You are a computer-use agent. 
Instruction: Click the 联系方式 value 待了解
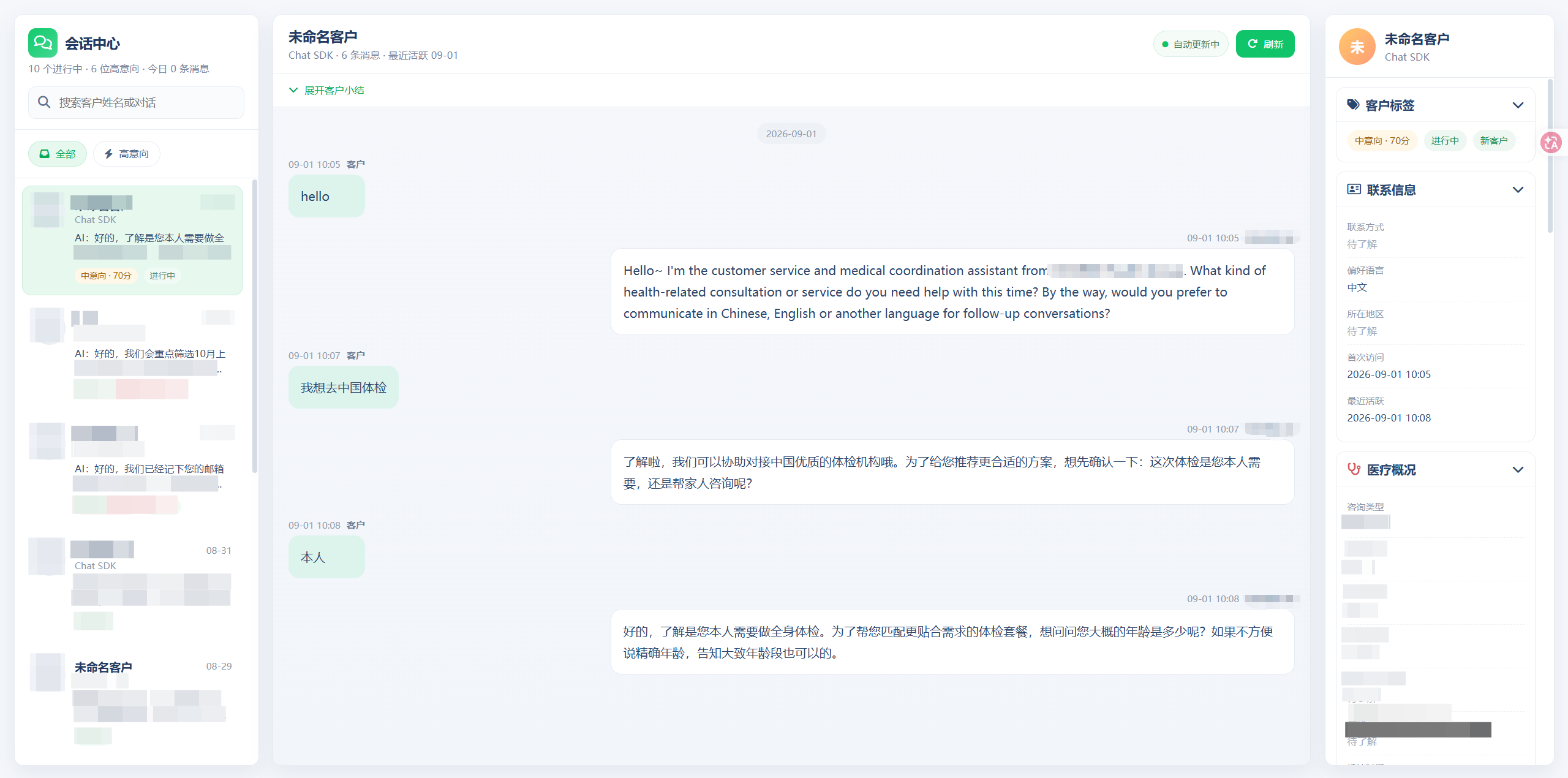tap(1362, 244)
